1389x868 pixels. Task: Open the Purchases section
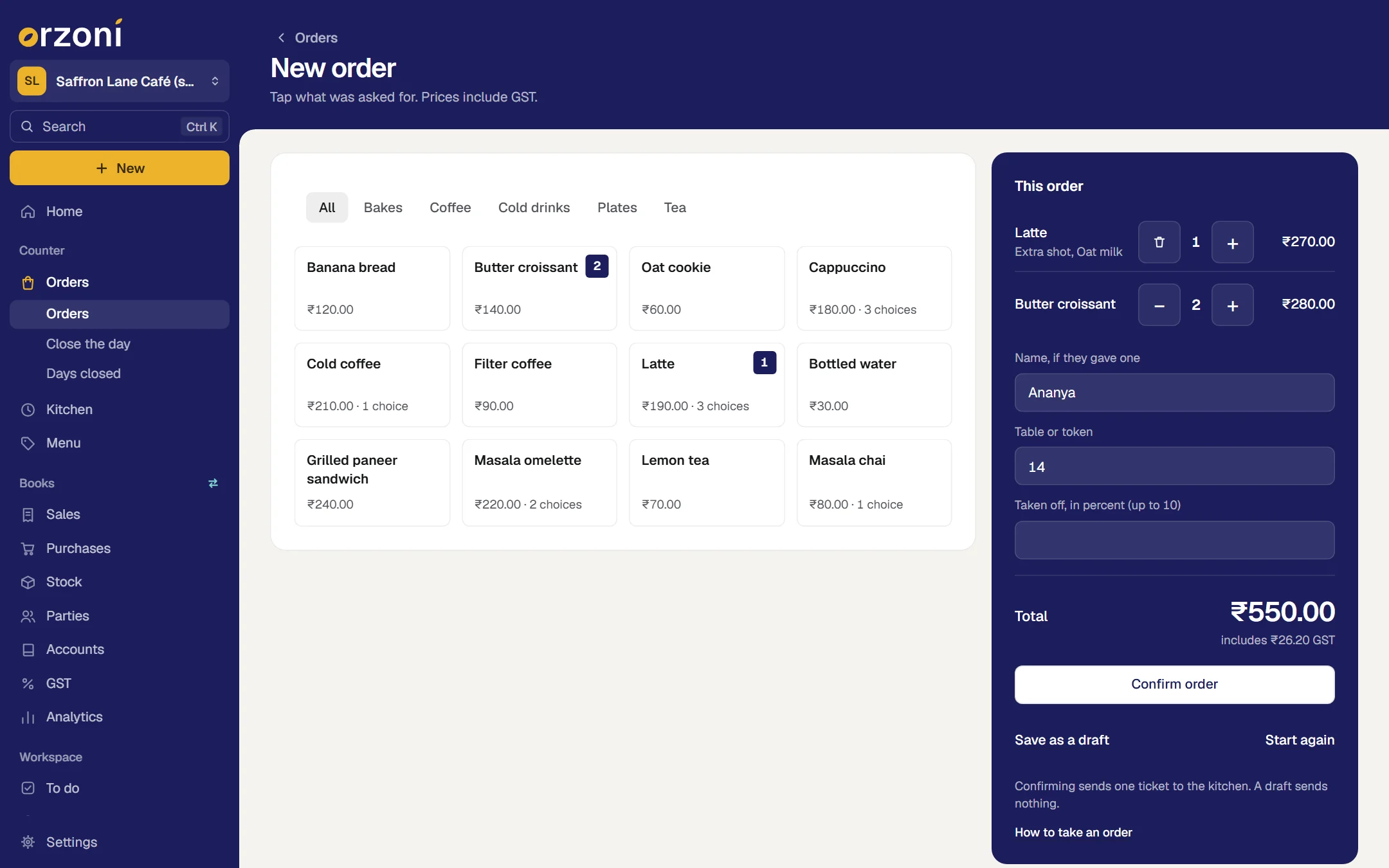click(x=119, y=548)
